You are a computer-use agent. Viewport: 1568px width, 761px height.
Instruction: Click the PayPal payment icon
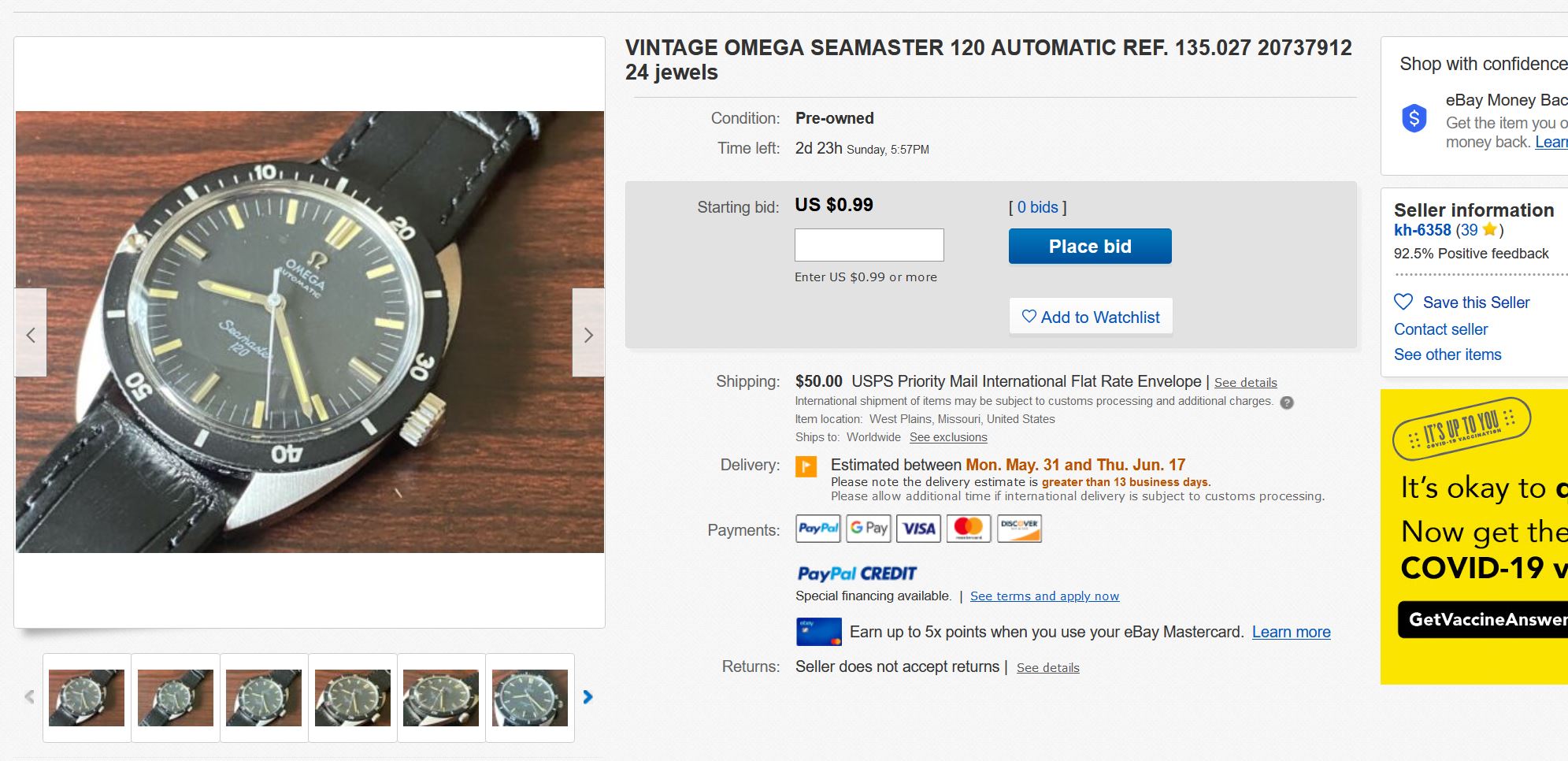pos(817,529)
